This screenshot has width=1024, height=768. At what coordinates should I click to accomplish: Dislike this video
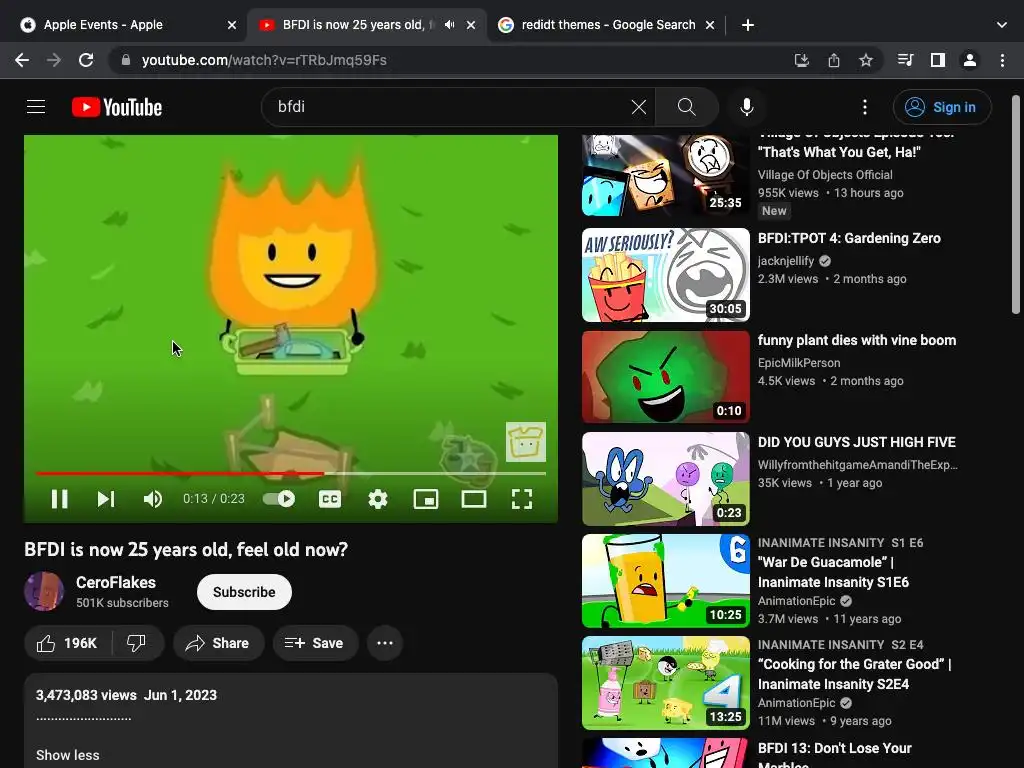[137, 643]
